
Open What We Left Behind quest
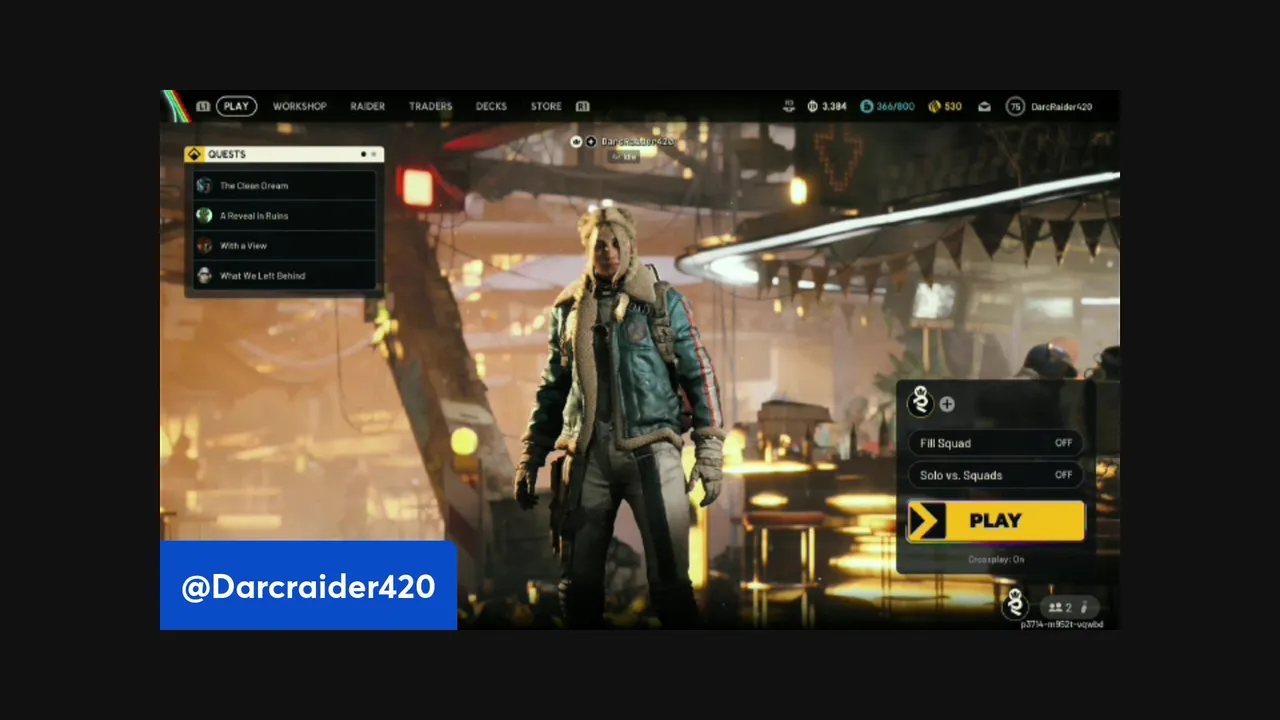coord(285,276)
